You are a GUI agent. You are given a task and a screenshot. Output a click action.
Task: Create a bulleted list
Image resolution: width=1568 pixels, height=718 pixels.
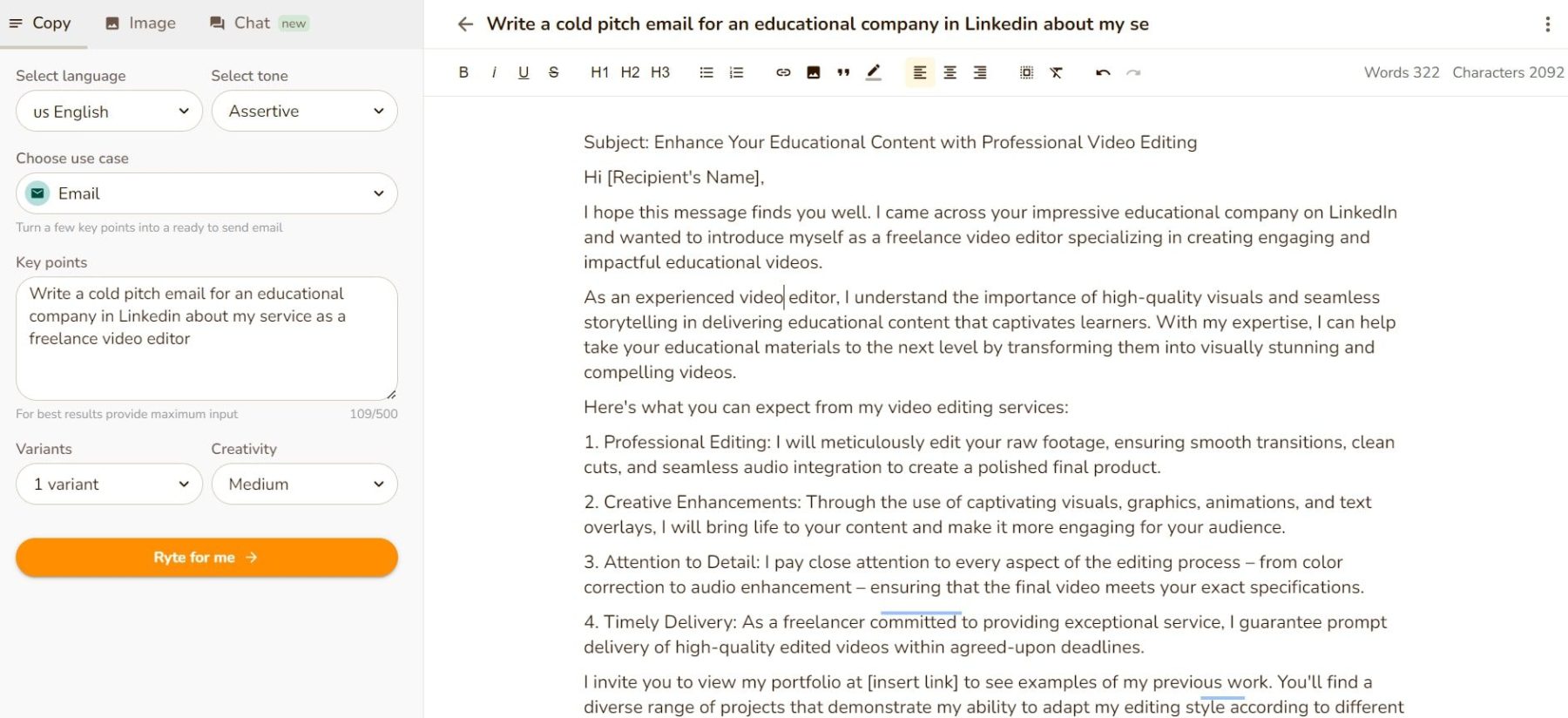tap(706, 72)
